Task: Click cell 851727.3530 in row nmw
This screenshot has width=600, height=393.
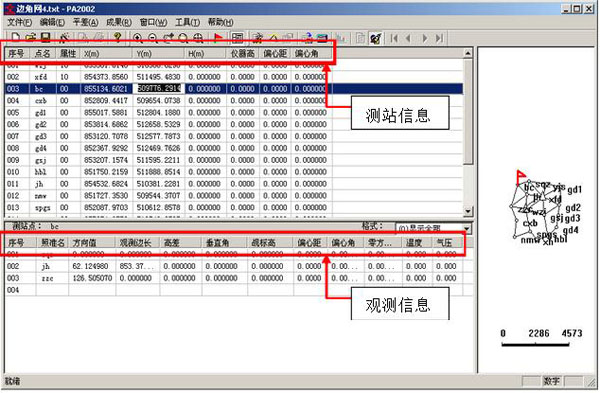Action: tap(106, 196)
